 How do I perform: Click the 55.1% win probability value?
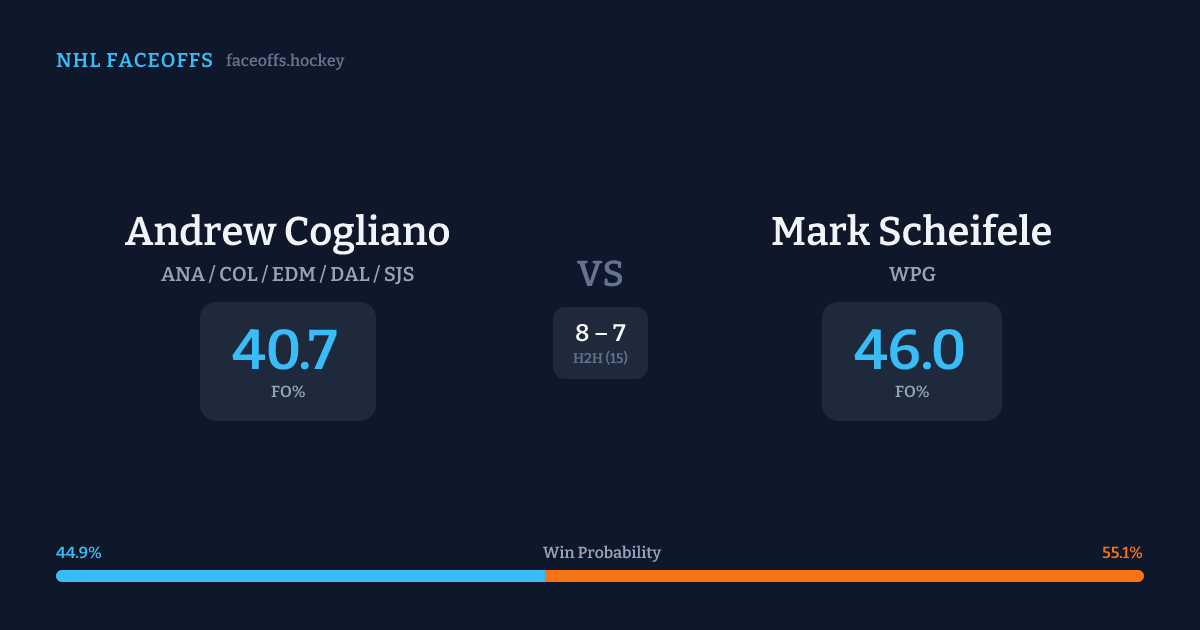point(1122,553)
